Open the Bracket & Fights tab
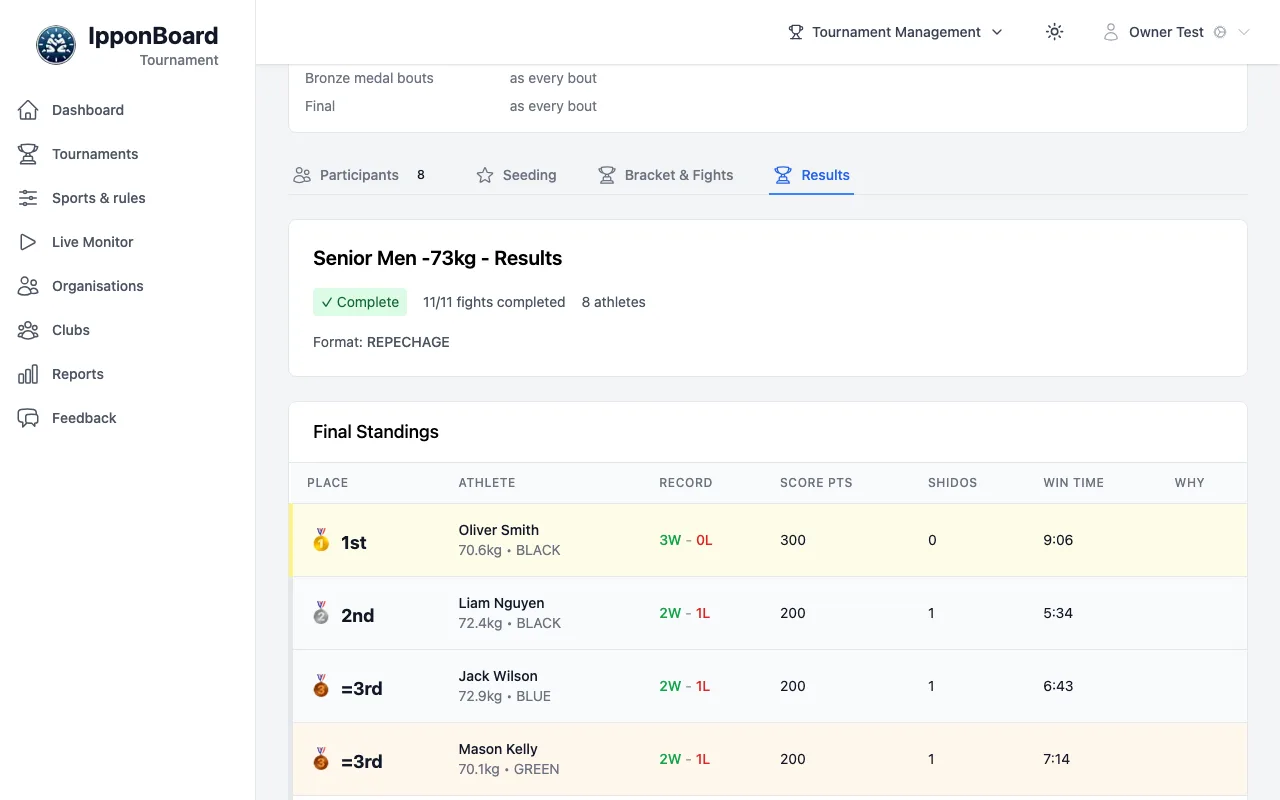 coord(665,175)
